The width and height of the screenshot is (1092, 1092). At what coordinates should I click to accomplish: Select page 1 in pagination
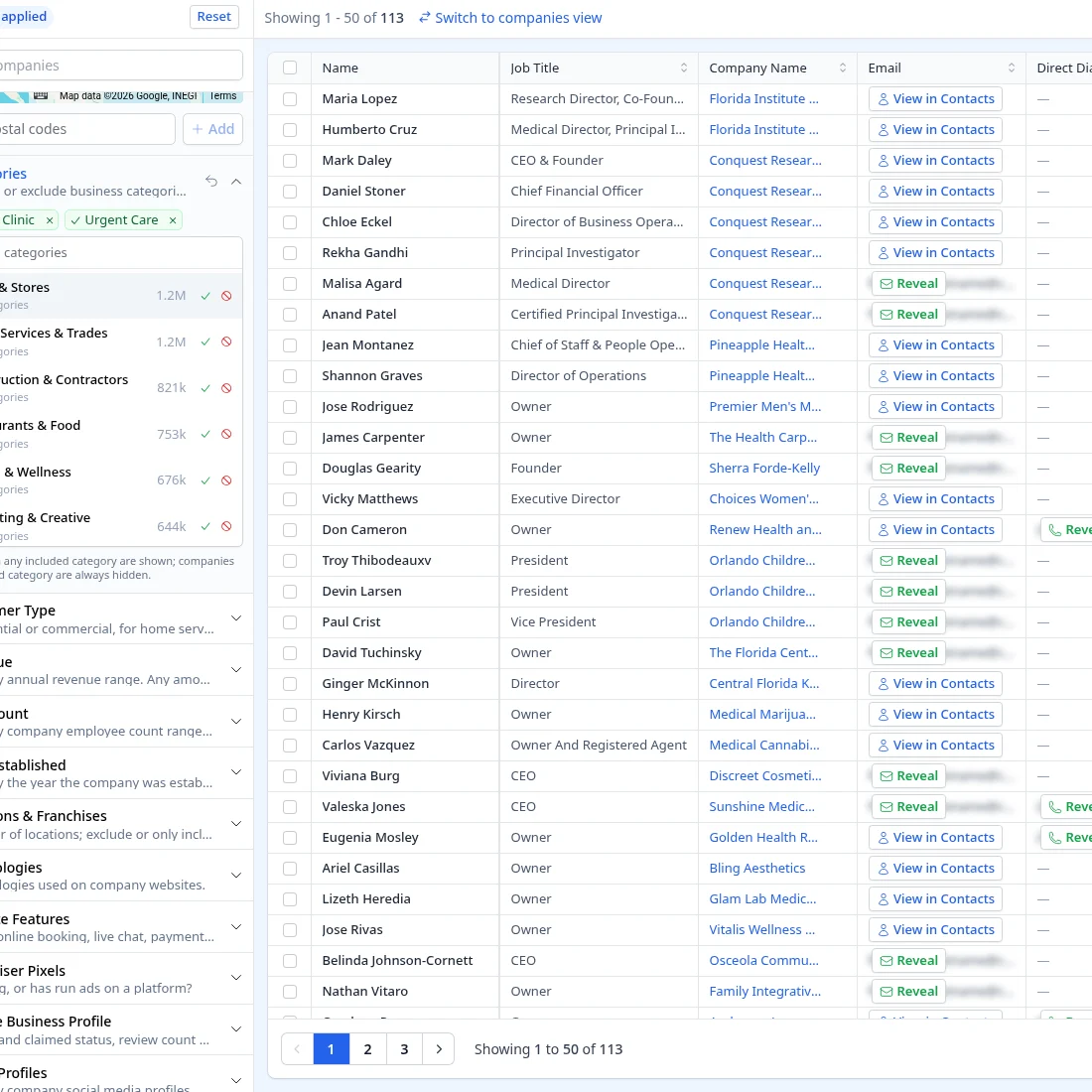click(331, 1049)
